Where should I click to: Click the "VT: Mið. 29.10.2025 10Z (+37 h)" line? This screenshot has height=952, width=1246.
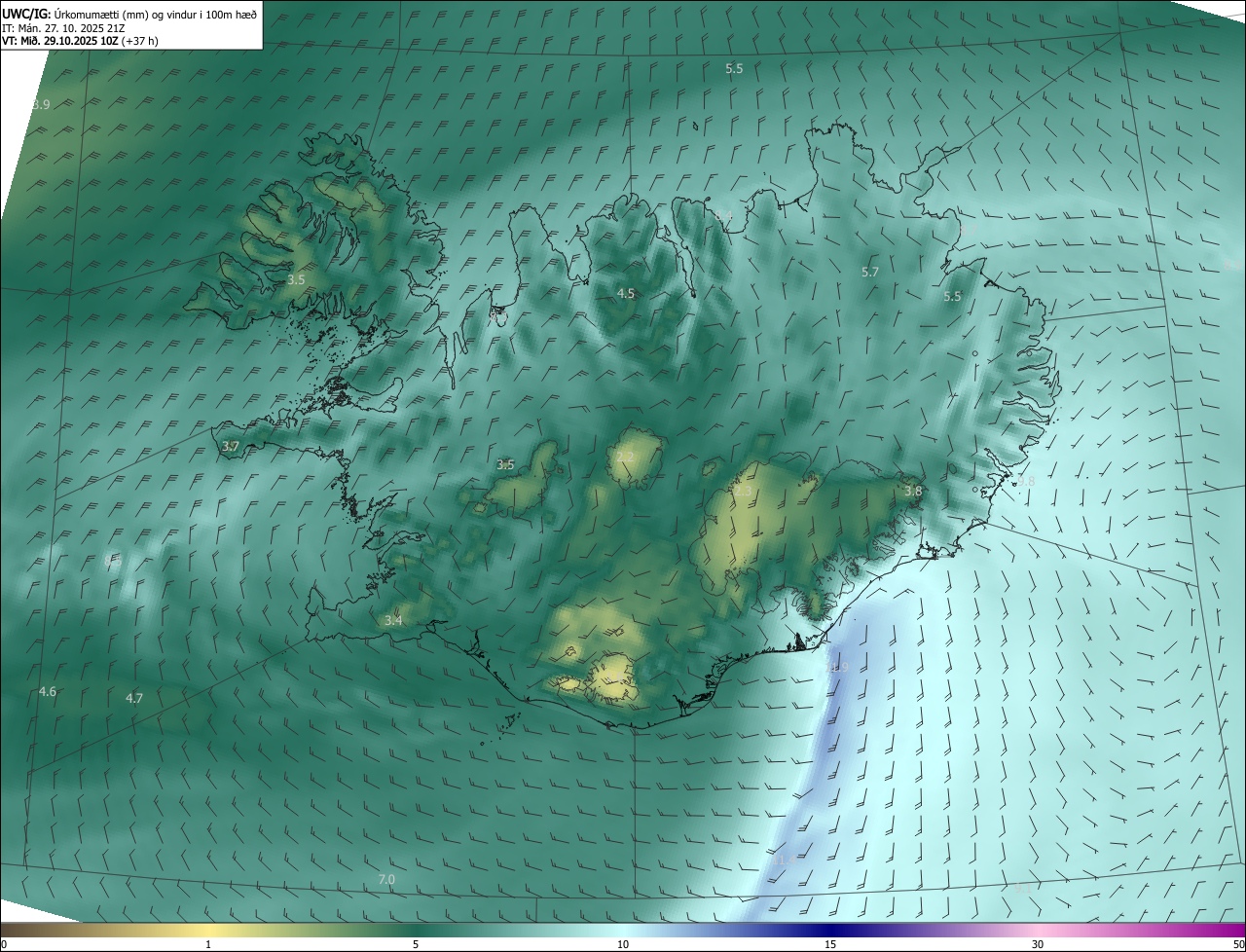[80, 41]
